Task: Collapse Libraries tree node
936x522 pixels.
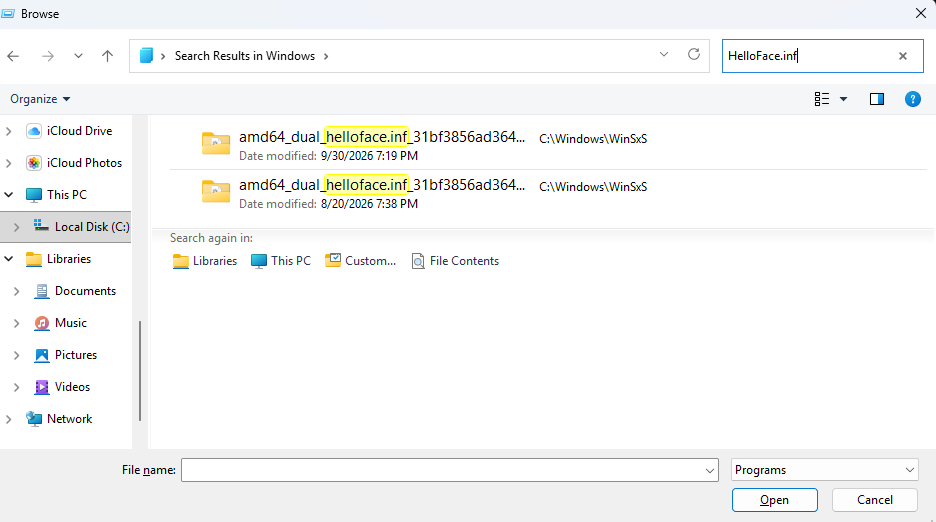Action: point(8,259)
